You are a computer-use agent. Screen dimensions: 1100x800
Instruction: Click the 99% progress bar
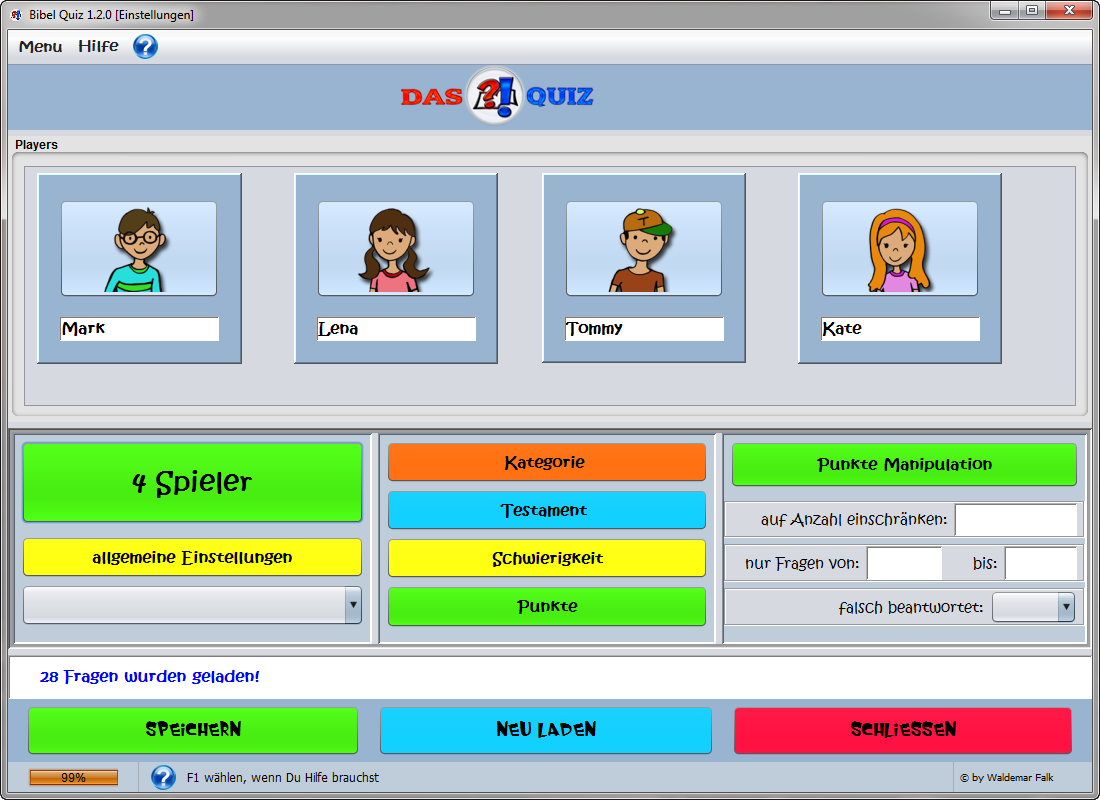[x=73, y=777]
